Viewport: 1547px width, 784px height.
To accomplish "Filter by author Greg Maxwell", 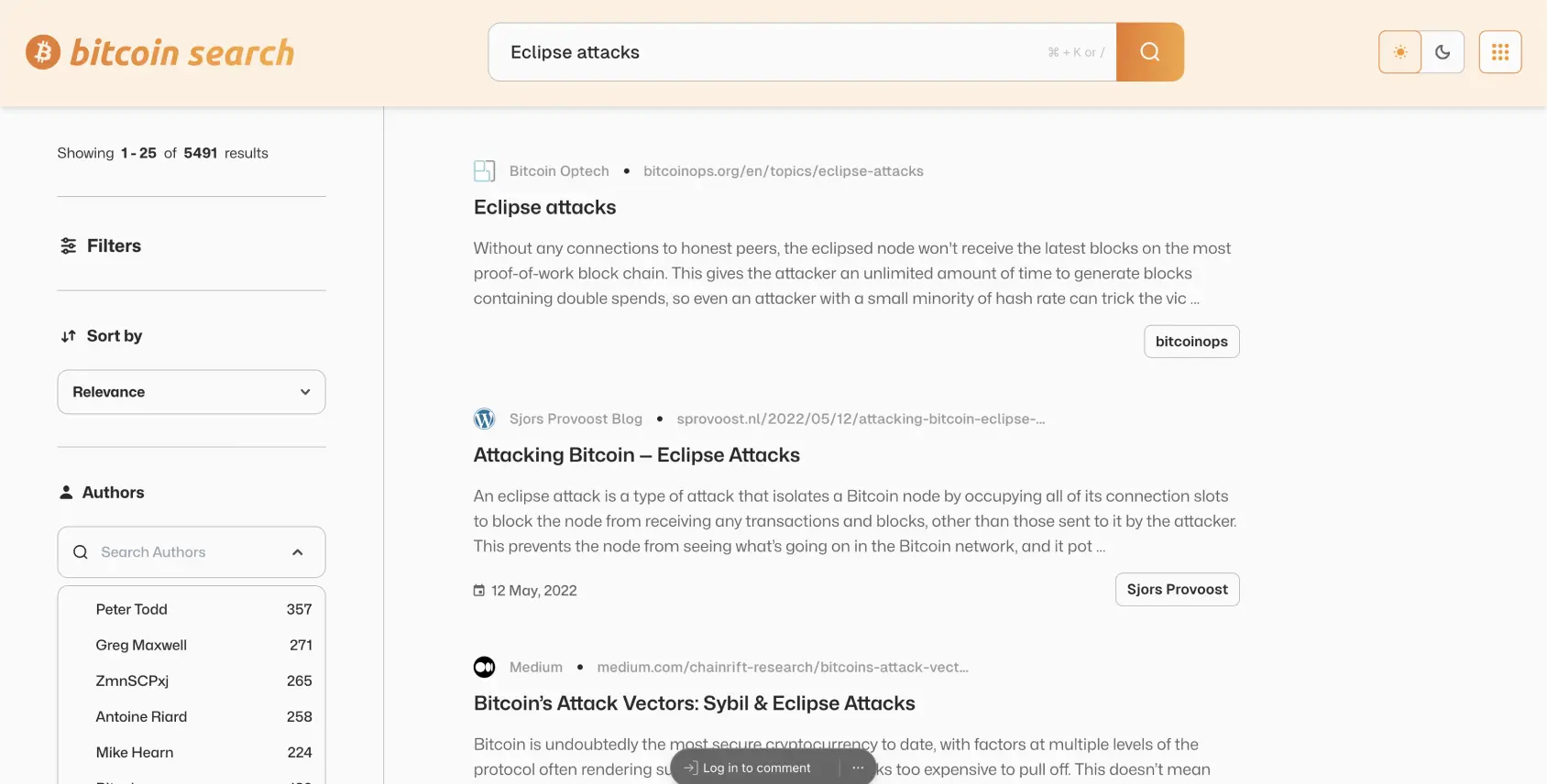I will point(141,645).
